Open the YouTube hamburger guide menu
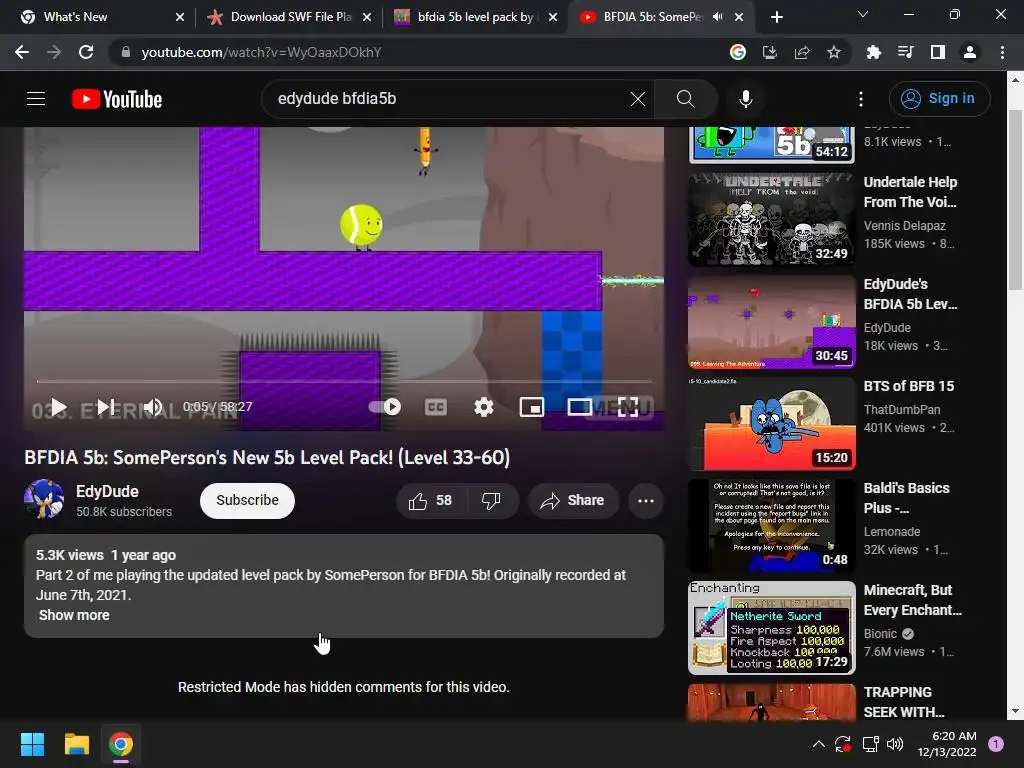This screenshot has height=768, width=1024. click(36, 99)
